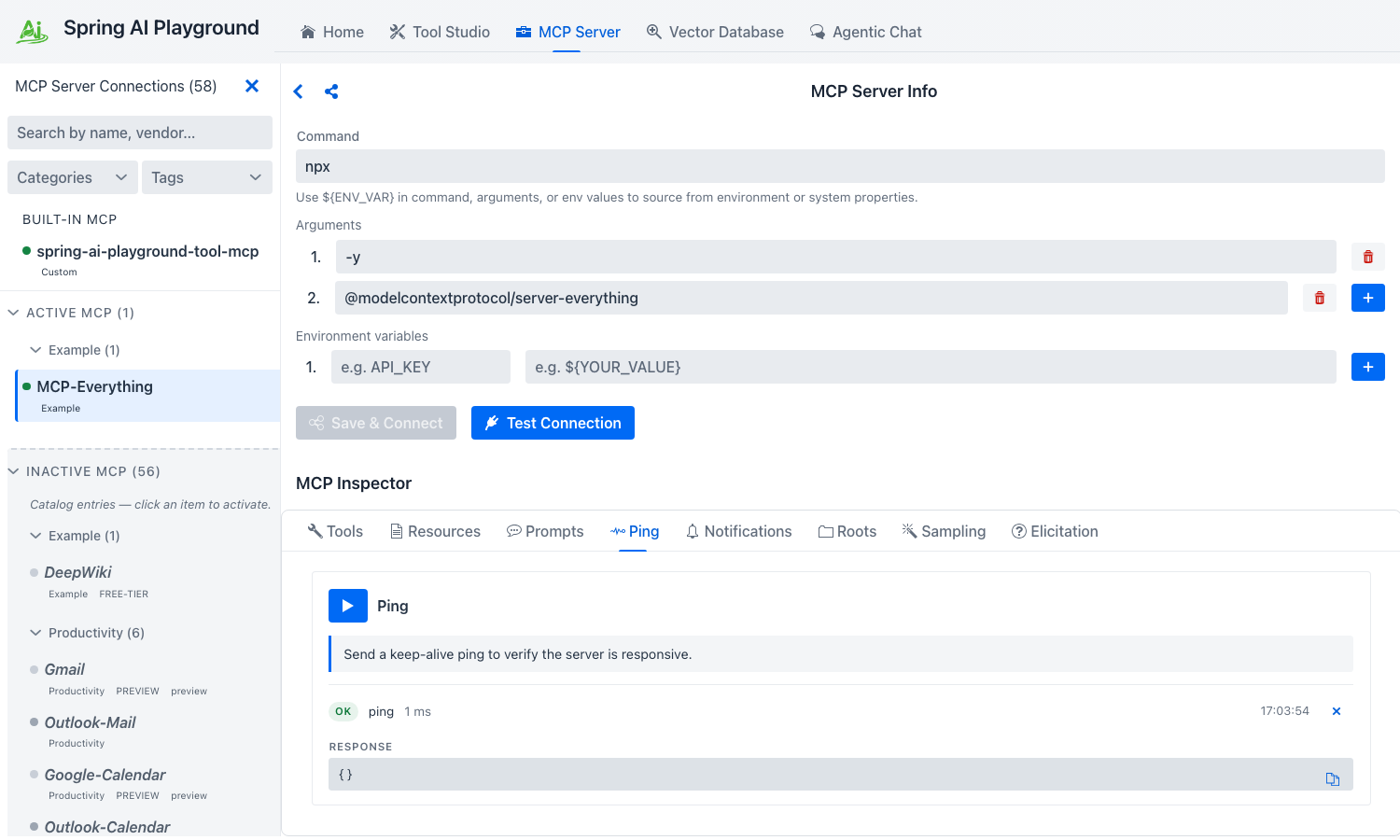Image resolution: width=1400 pixels, height=840 pixels.
Task: Click the environment variable name field
Action: [x=421, y=367]
